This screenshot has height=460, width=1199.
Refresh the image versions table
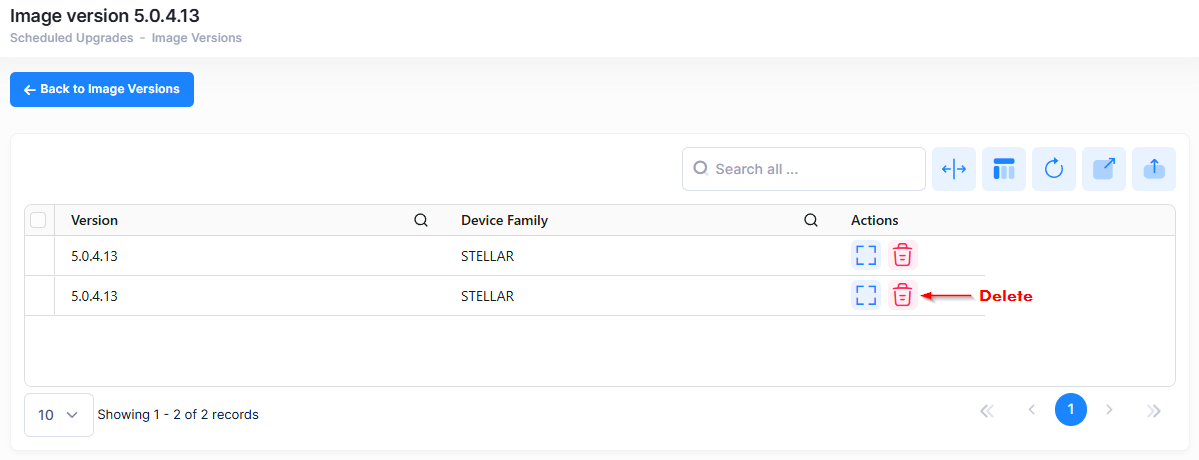click(1054, 169)
